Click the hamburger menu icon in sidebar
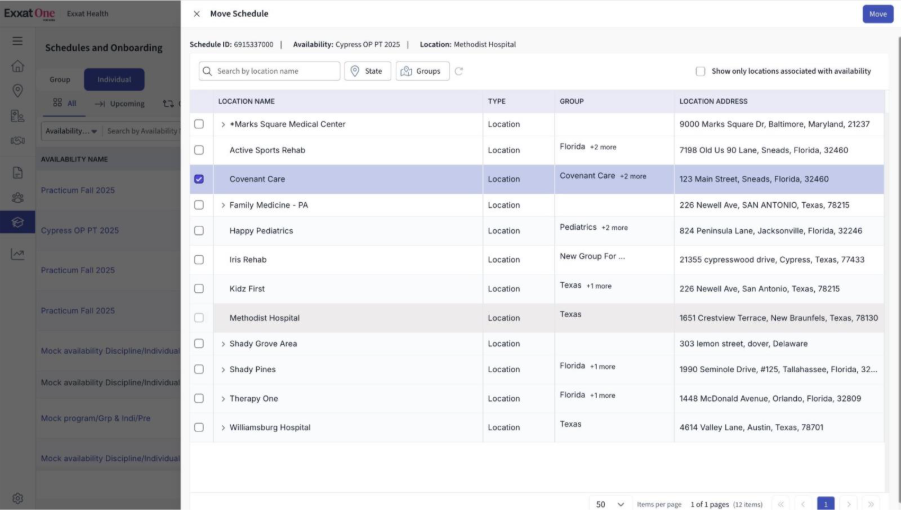901x510 pixels. point(17,41)
